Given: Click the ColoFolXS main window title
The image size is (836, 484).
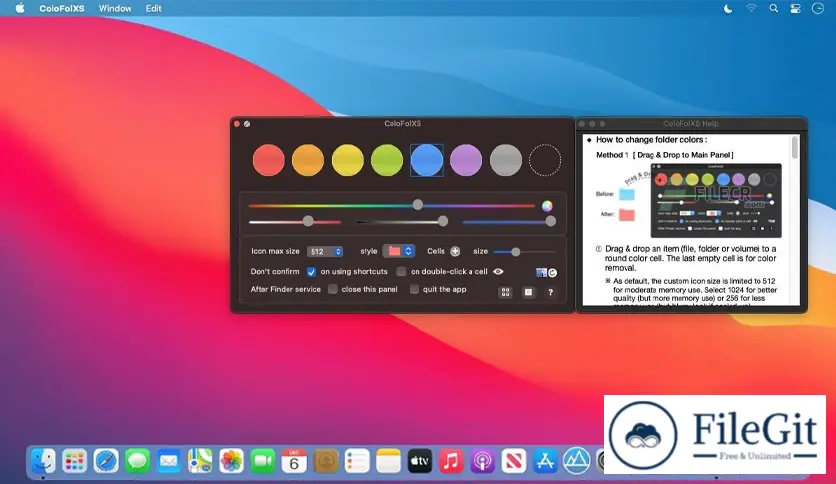Looking at the screenshot, I should click(403, 123).
